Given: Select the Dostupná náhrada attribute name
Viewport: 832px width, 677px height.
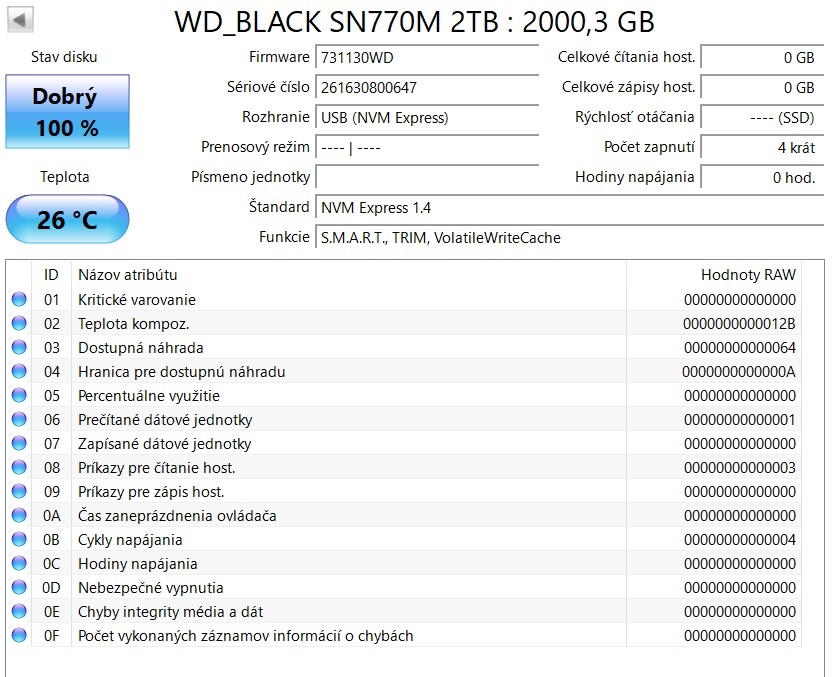Looking at the screenshot, I should coord(141,348).
